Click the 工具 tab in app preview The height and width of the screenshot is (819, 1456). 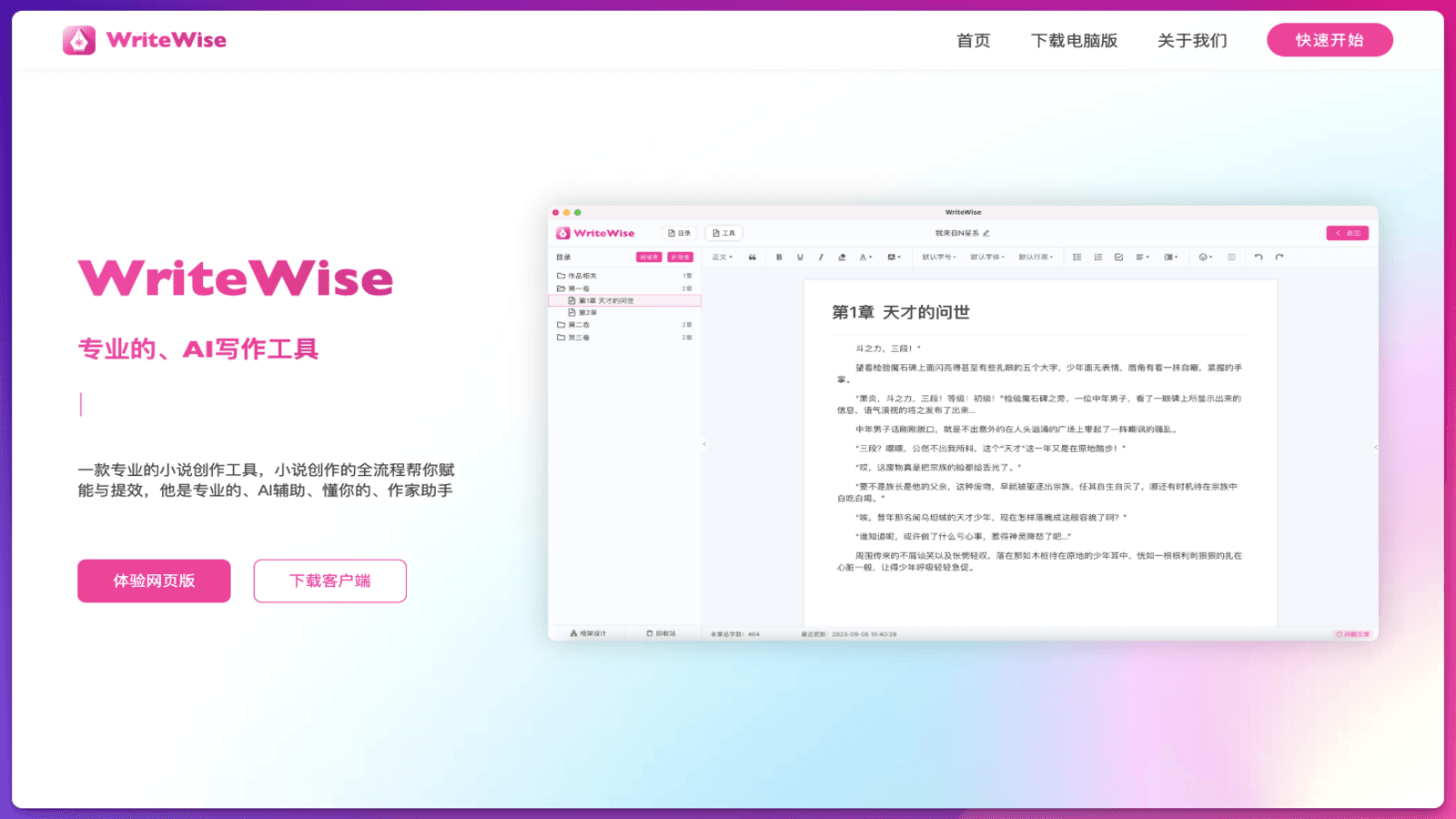pyautogui.click(x=723, y=233)
